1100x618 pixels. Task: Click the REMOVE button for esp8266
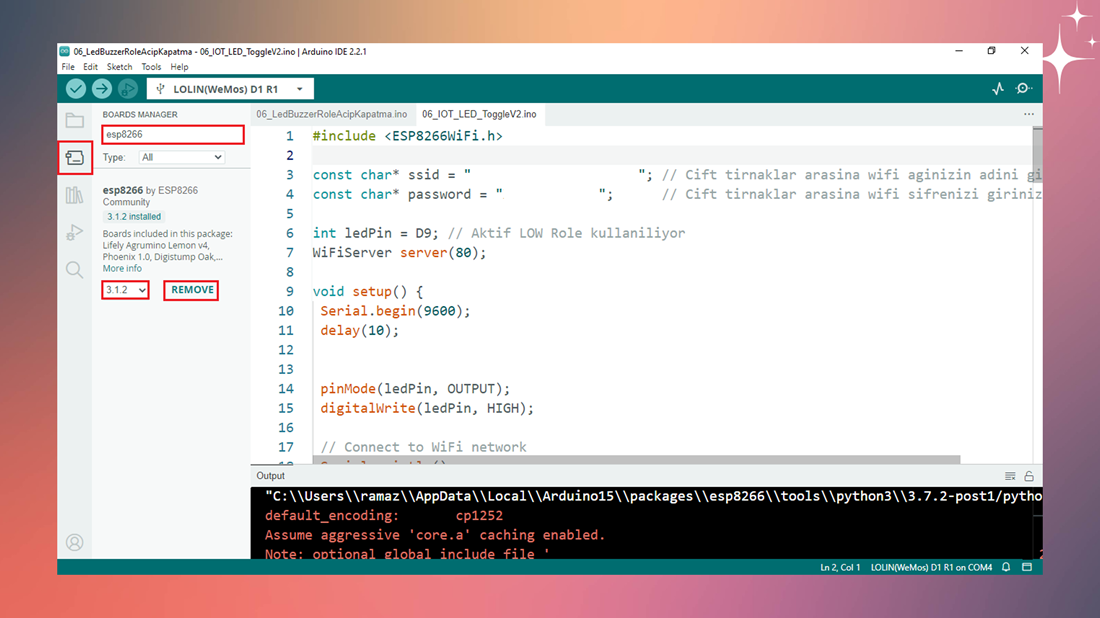192,290
